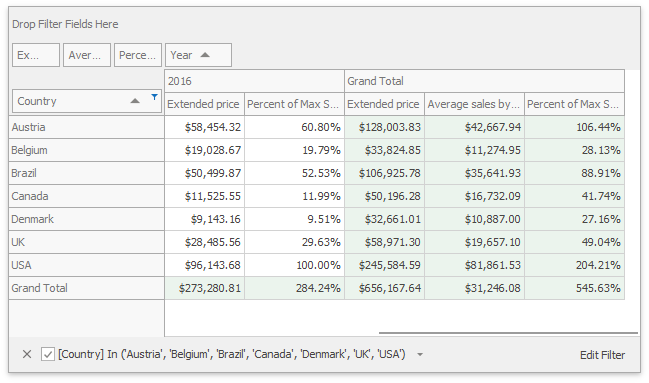Click the 'Aver...' data field header
The height and width of the screenshot is (383, 649).
(87, 55)
